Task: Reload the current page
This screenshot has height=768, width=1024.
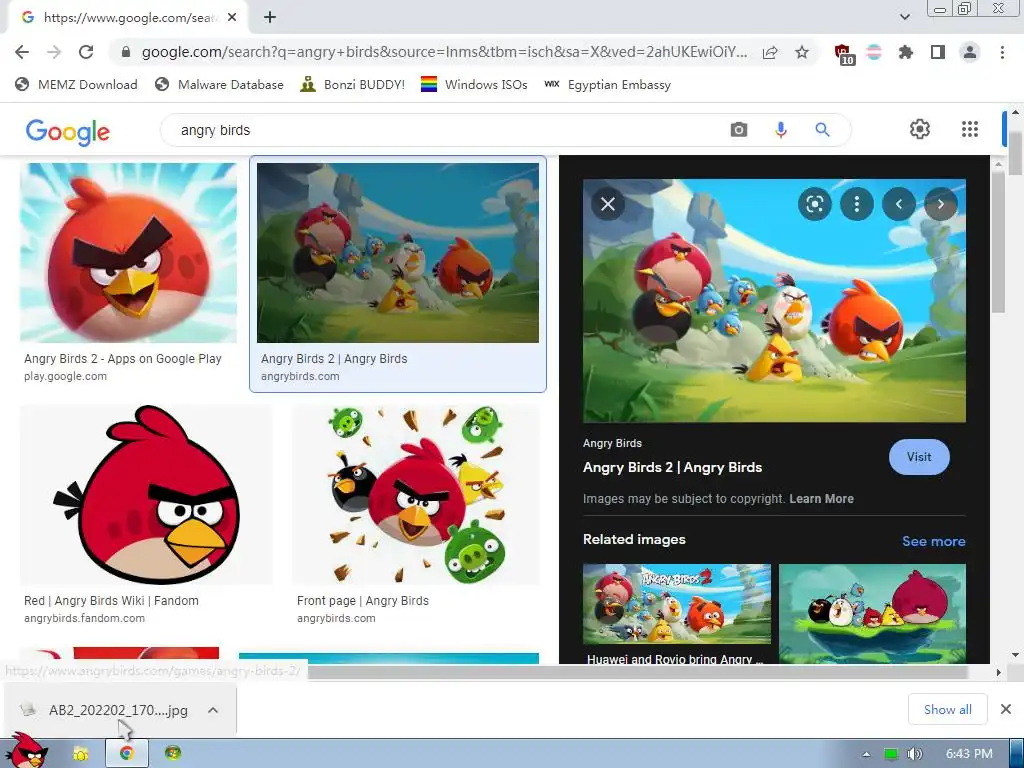Action: (x=86, y=52)
